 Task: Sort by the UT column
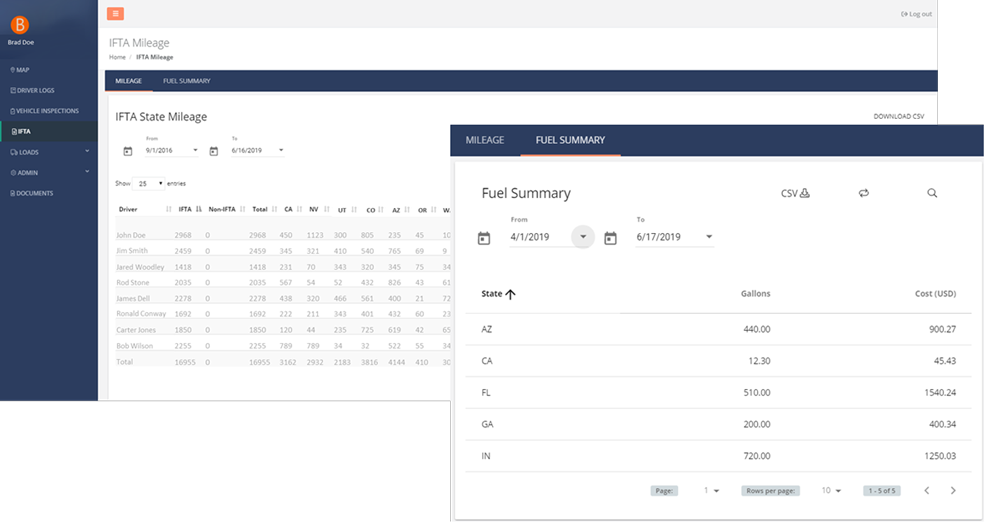click(x=347, y=210)
